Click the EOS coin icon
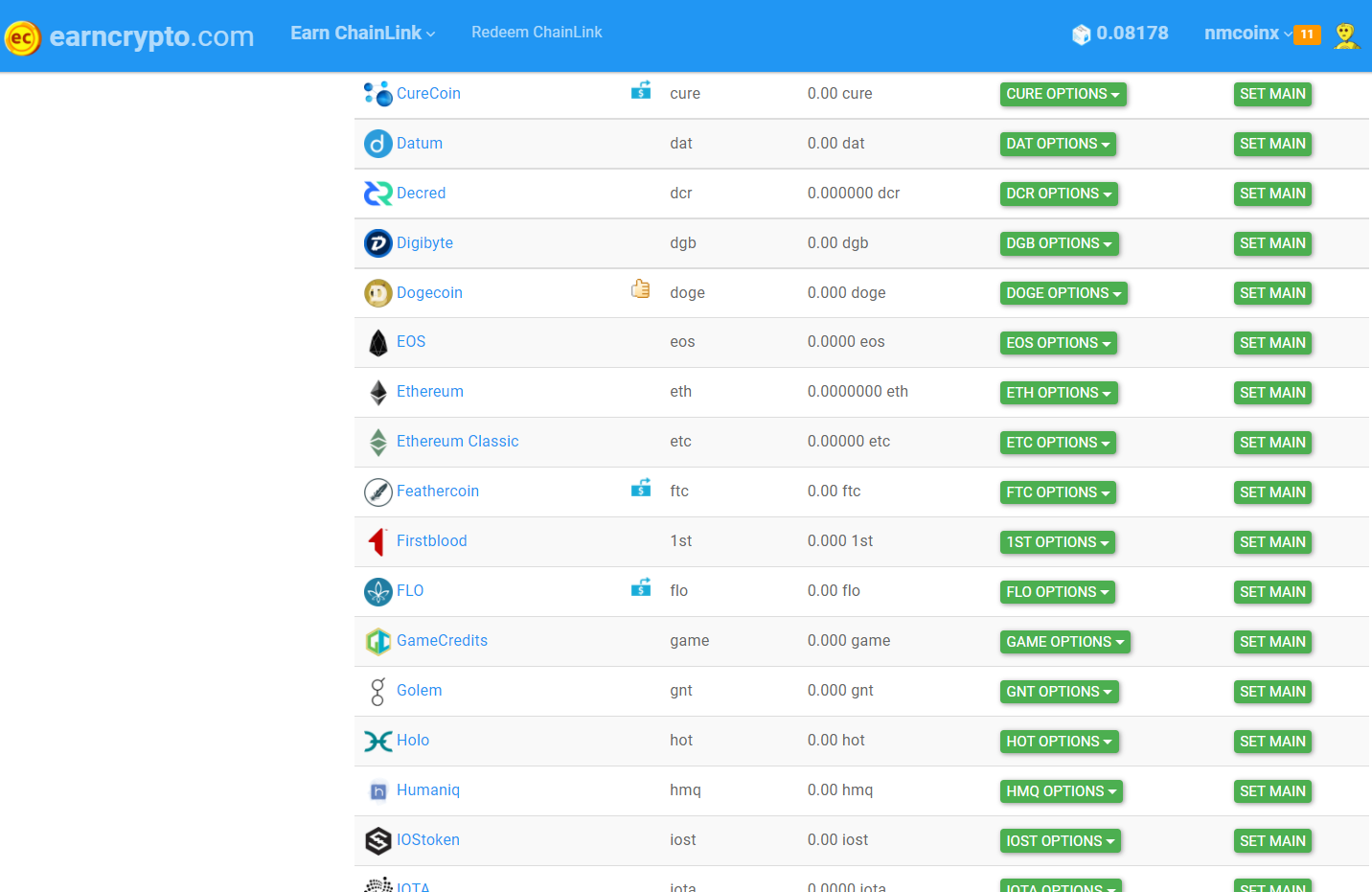The width and height of the screenshot is (1372, 892). pyautogui.click(x=378, y=343)
